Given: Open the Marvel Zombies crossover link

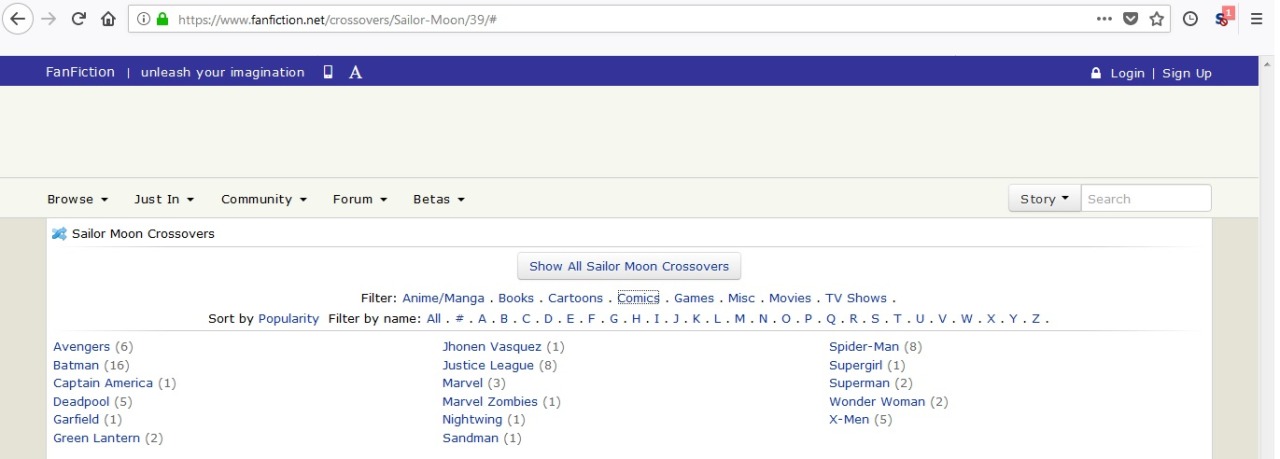Looking at the screenshot, I should coord(490,402).
